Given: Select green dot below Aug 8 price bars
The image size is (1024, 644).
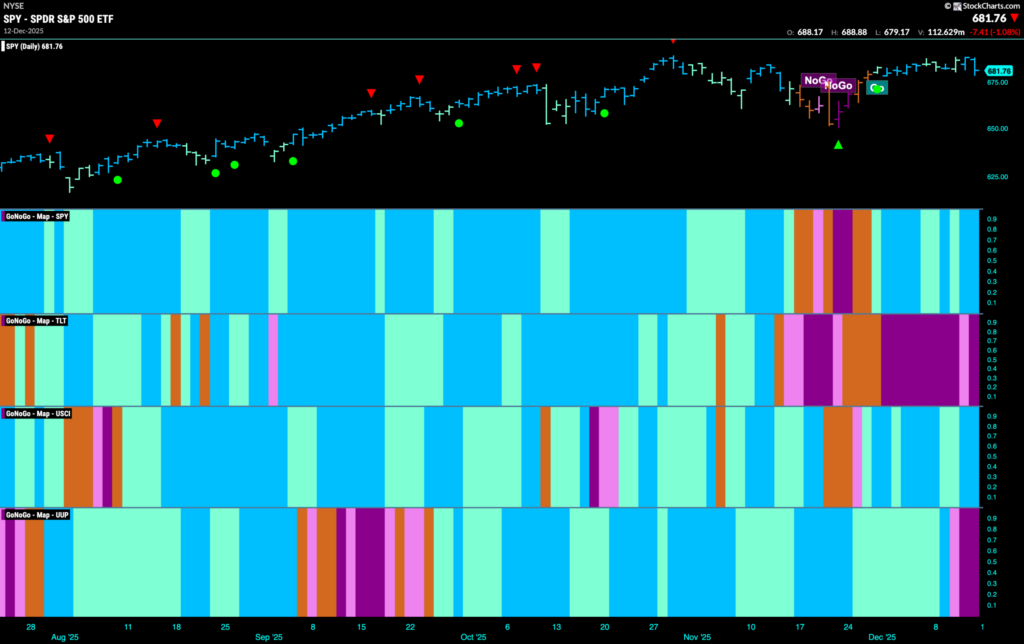Looking at the screenshot, I should pos(118,180).
